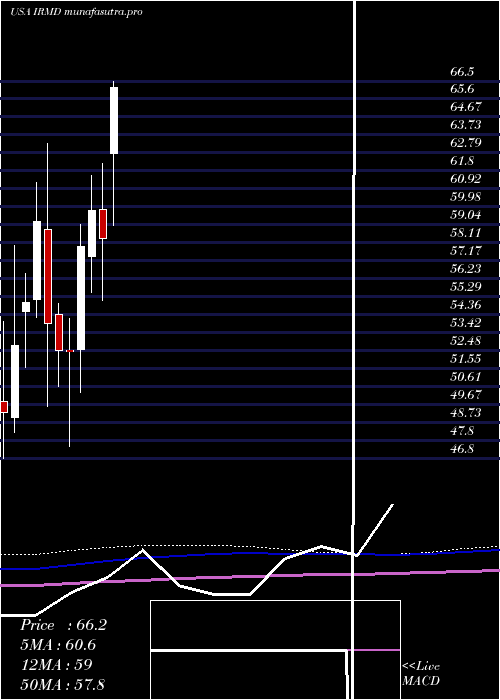This screenshot has width=500, height=700.
Task: Click the 49.67 price axis label
Action: pyautogui.click(x=466, y=395)
